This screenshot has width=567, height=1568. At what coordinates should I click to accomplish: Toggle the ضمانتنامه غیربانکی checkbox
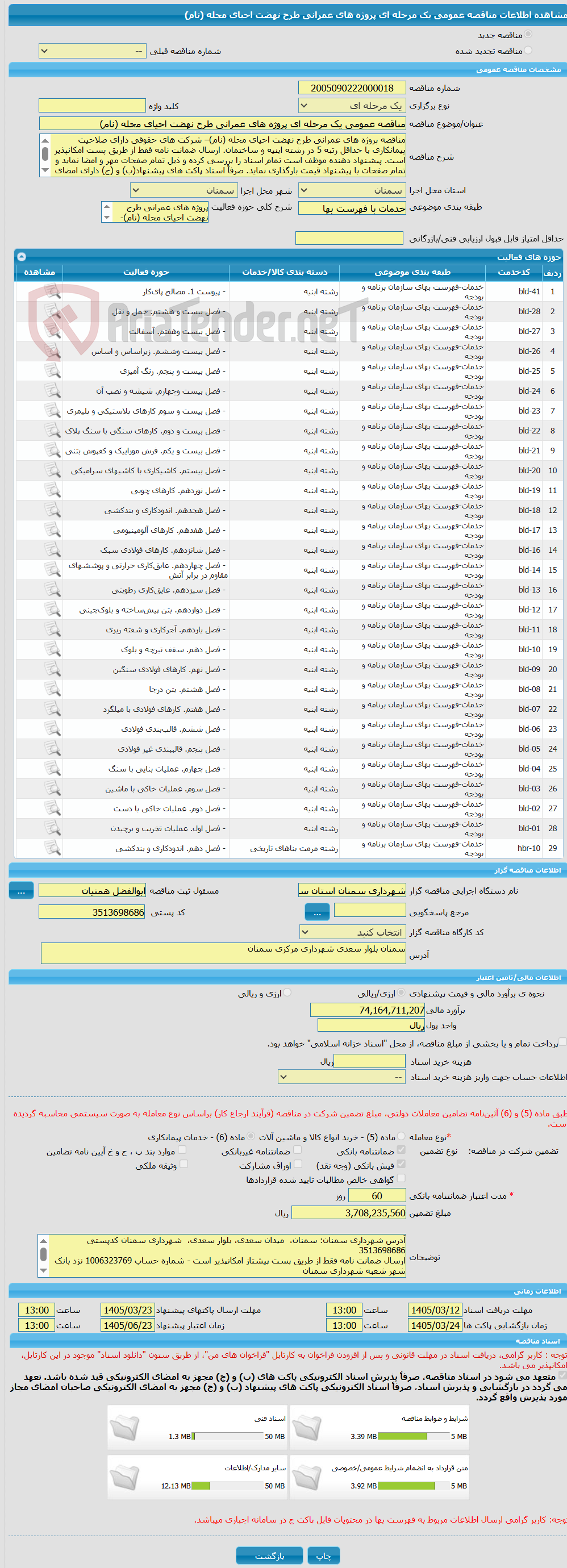pyautogui.click(x=297, y=1150)
